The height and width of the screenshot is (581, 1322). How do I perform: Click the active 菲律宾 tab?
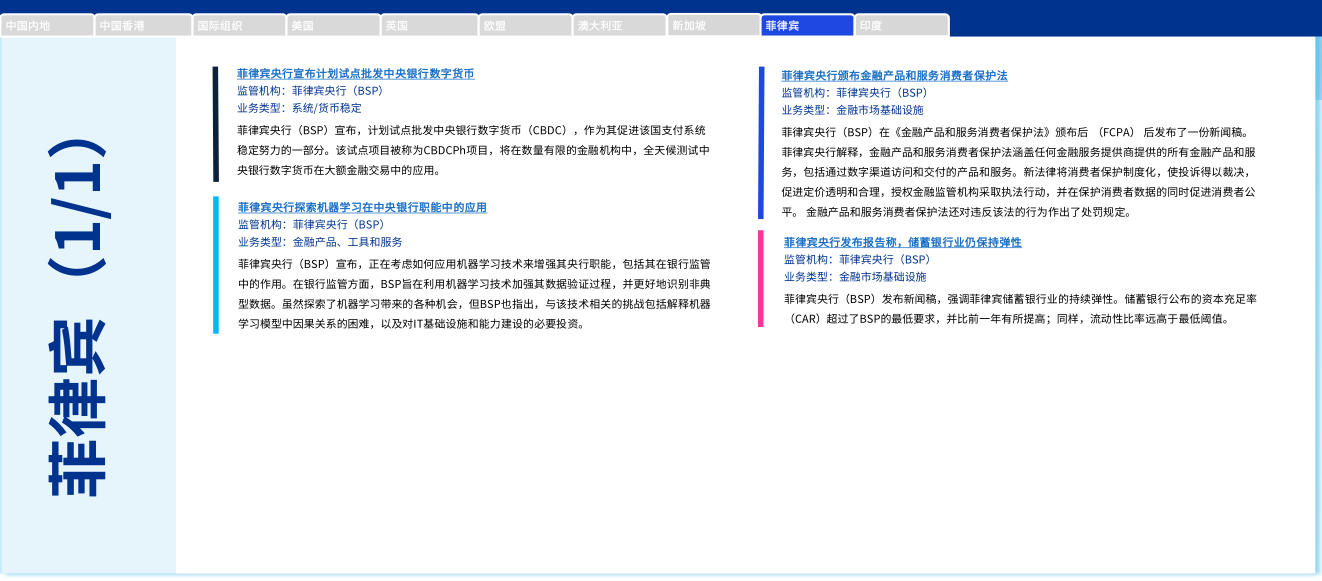[808, 25]
